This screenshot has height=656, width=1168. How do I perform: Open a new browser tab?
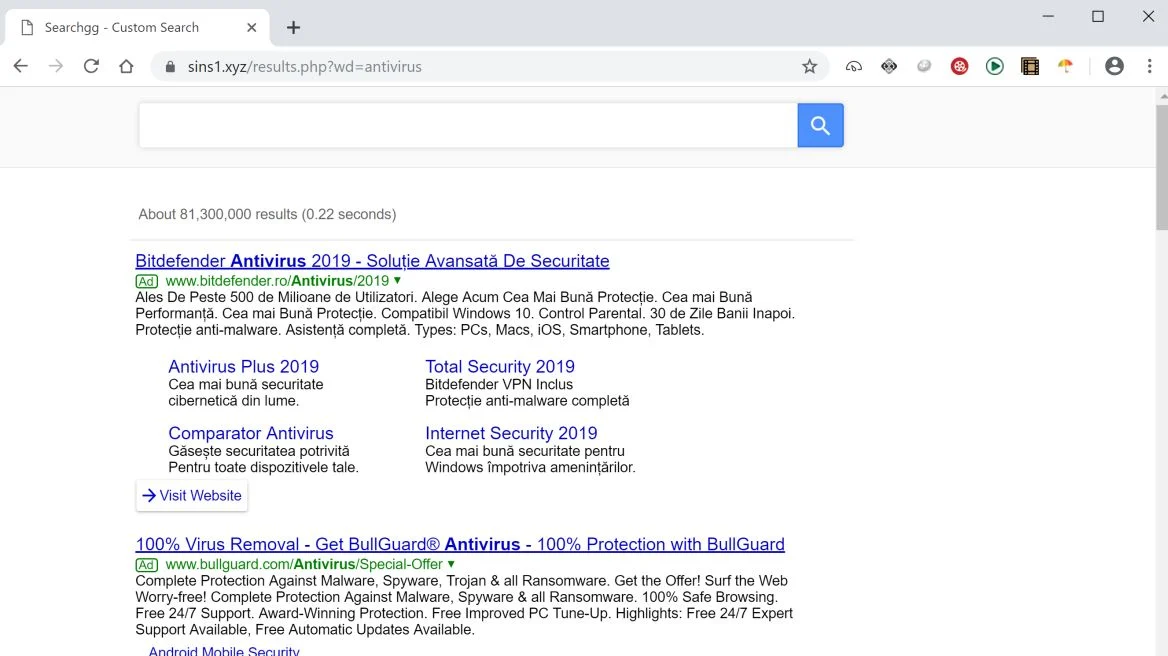(293, 28)
